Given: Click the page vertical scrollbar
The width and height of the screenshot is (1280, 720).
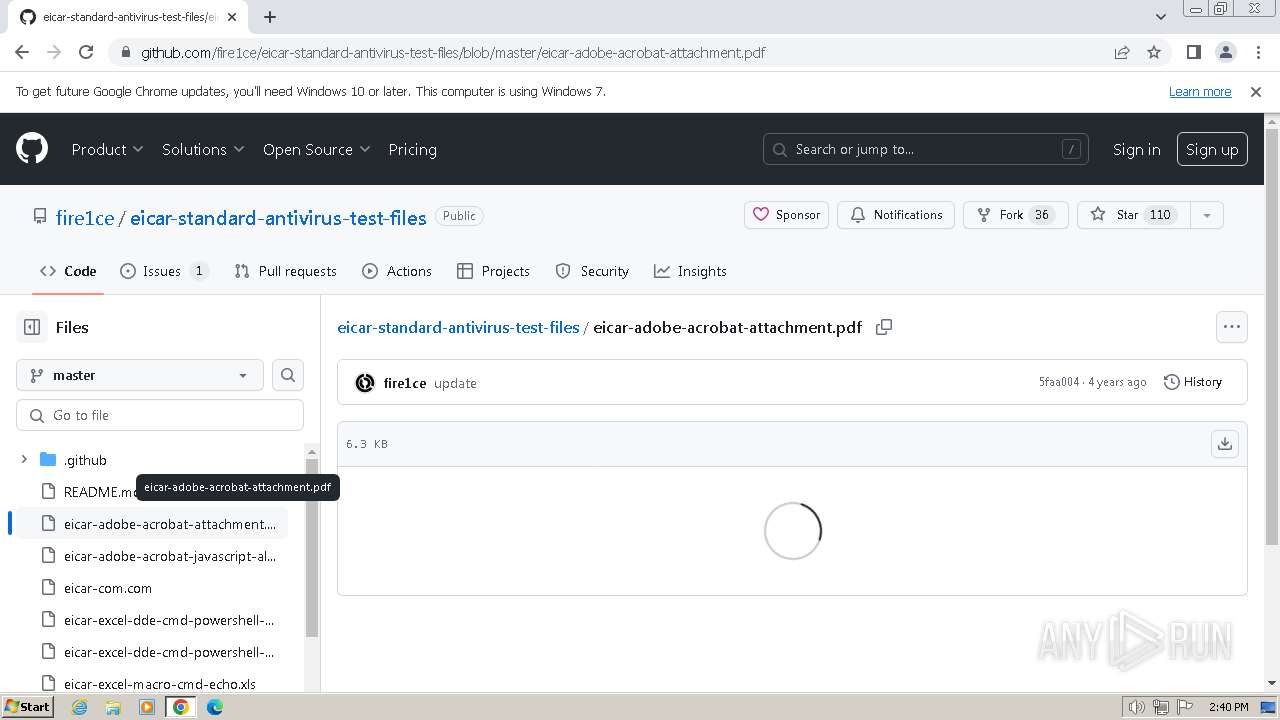Looking at the screenshot, I should pos(1272,338).
